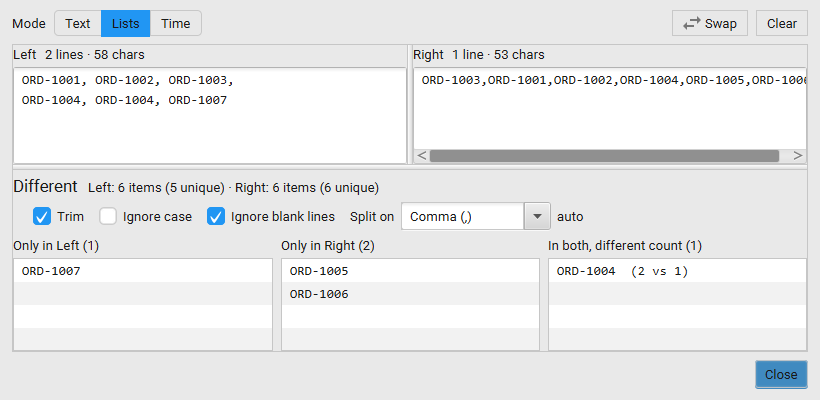Click the Different result status label
The width and height of the screenshot is (820, 400).
(x=45, y=186)
